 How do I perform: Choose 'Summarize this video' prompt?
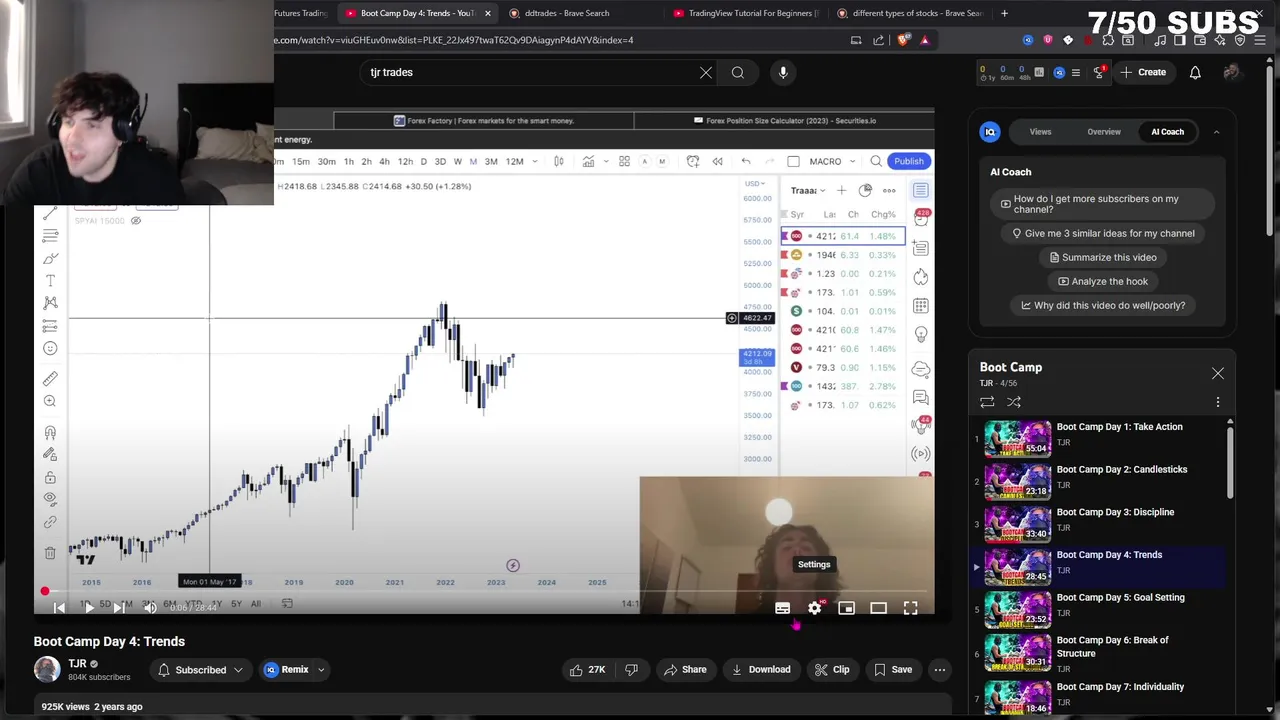(1102, 257)
